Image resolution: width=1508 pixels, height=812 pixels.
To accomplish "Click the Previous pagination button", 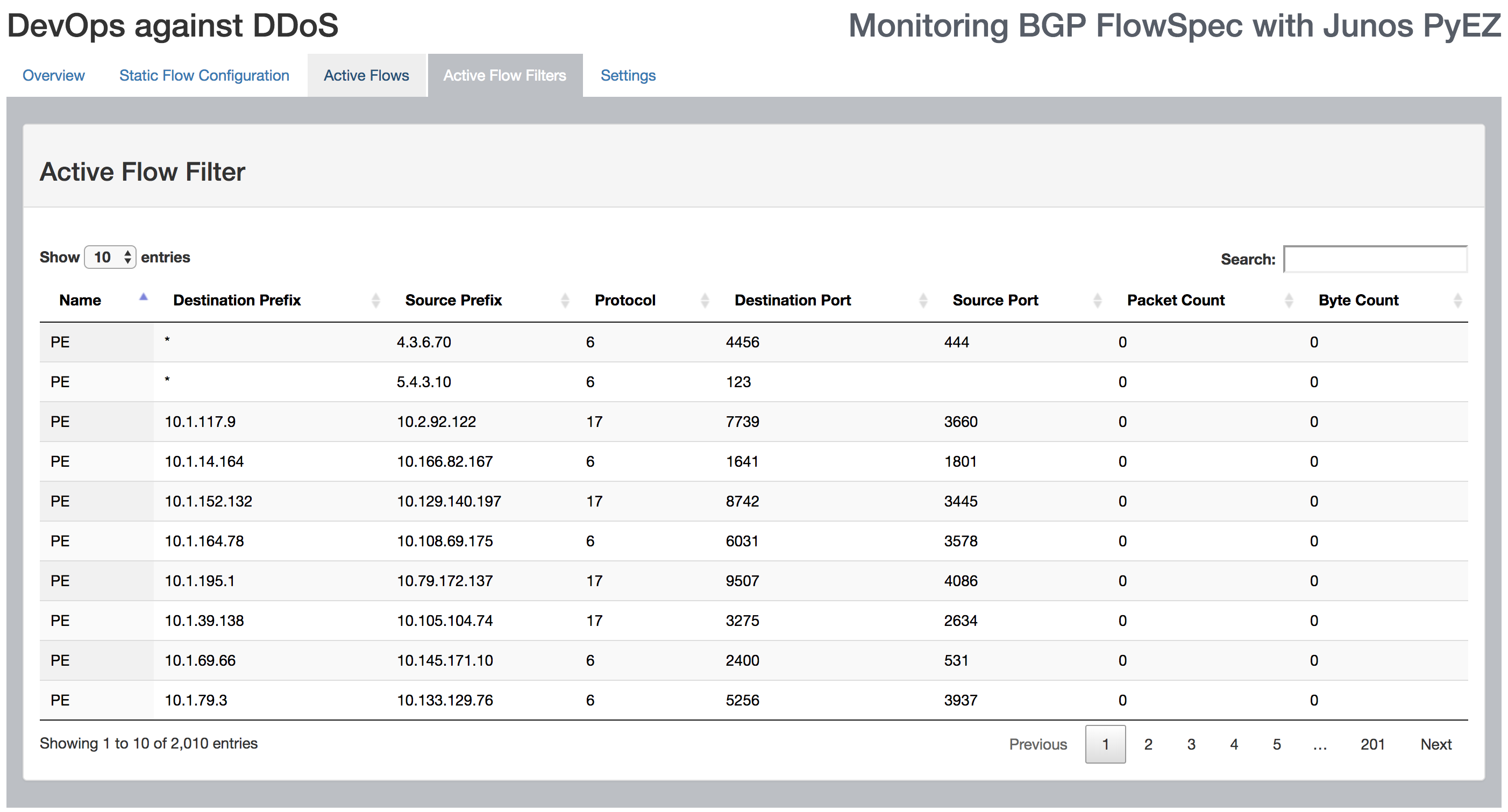I will [x=1037, y=744].
